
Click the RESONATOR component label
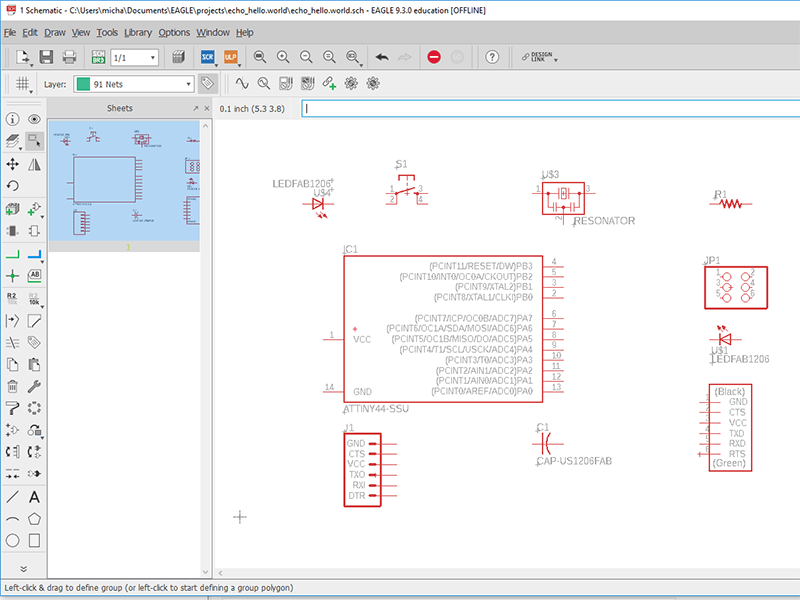coord(604,221)
